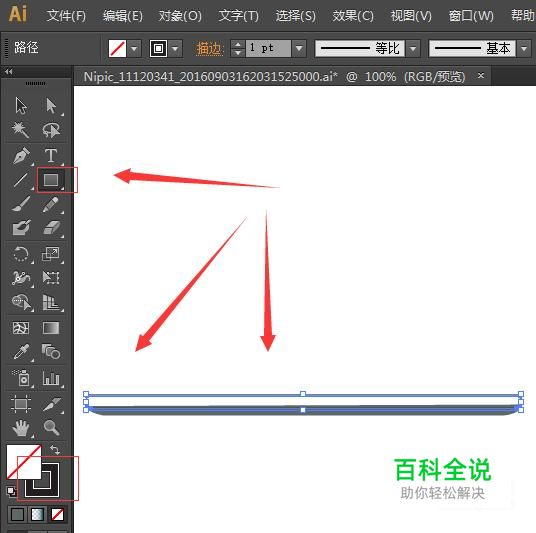Apply solid Color mode button

pyautogui.click(x=17, y=514)
